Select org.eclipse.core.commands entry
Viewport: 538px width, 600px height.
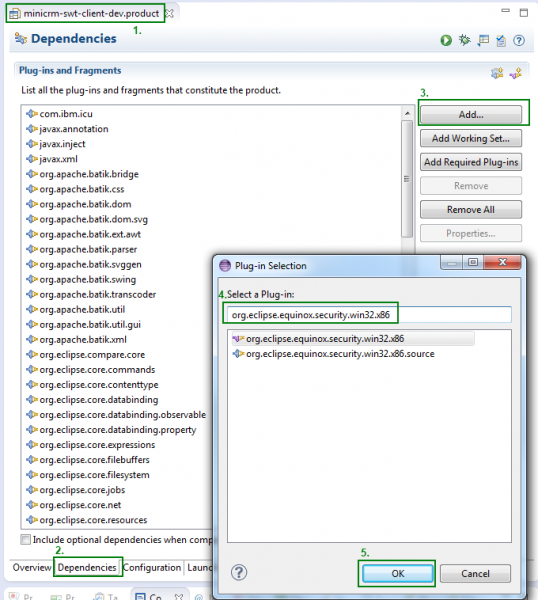pos(91,370)
